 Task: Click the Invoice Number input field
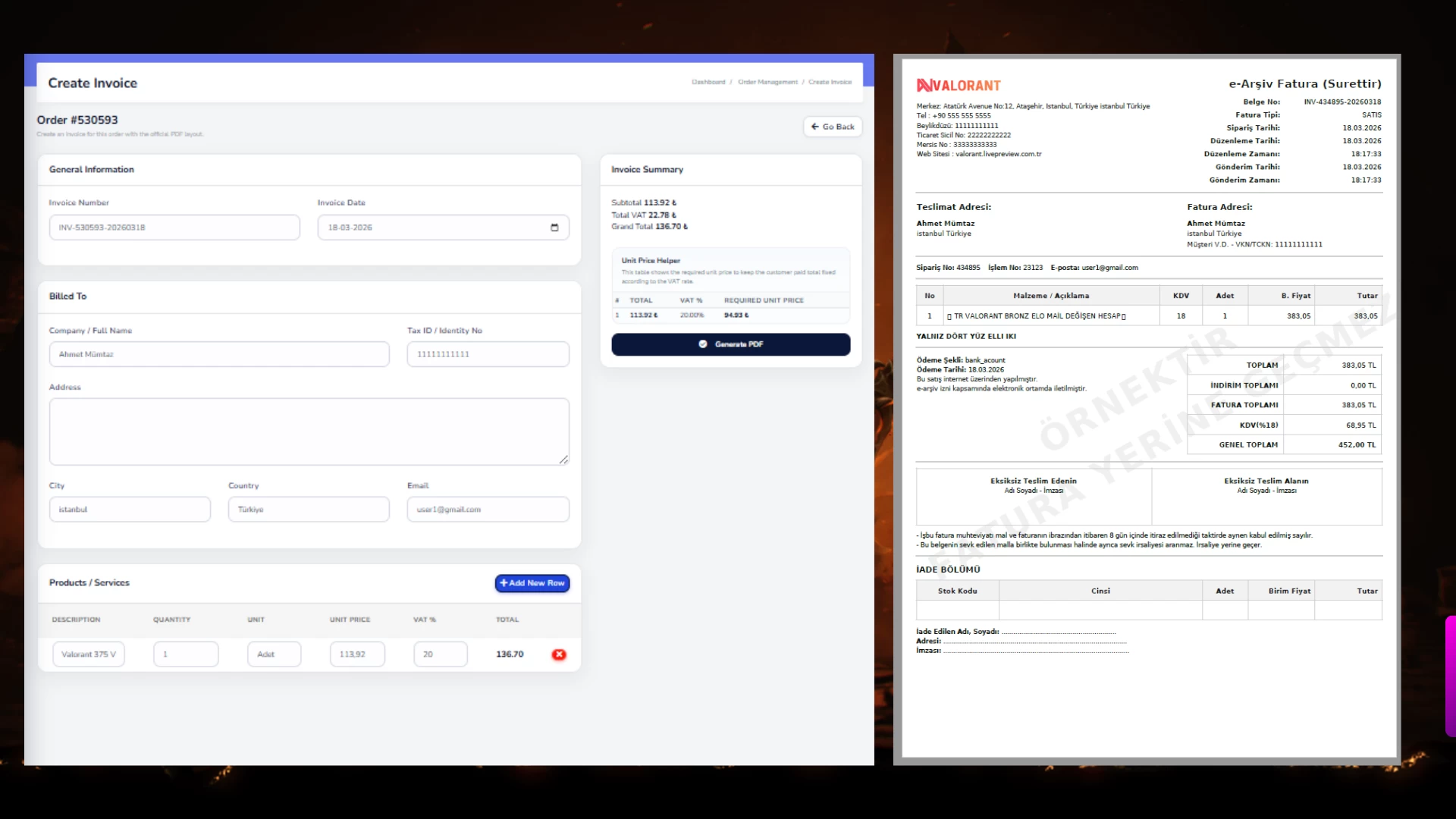point(174,227)
